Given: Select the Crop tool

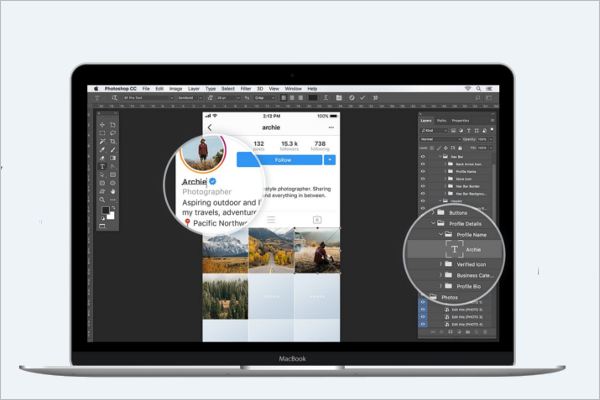Looking at the screenshot, I should (x=113, y=142).
